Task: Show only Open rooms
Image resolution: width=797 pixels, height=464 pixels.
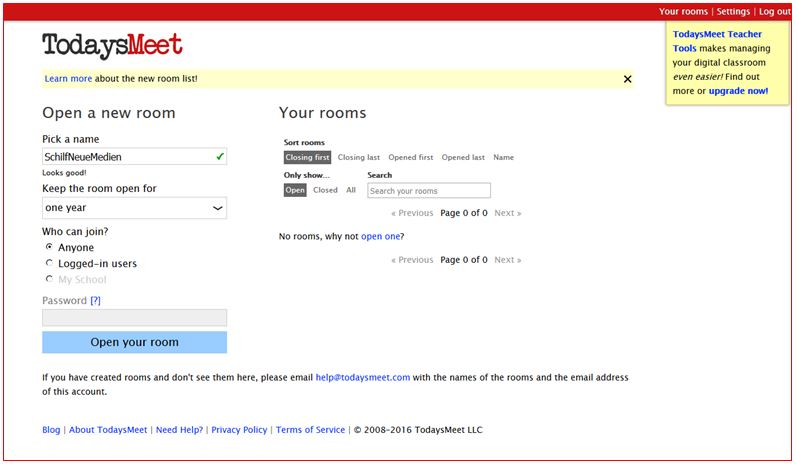Action: 295,190
